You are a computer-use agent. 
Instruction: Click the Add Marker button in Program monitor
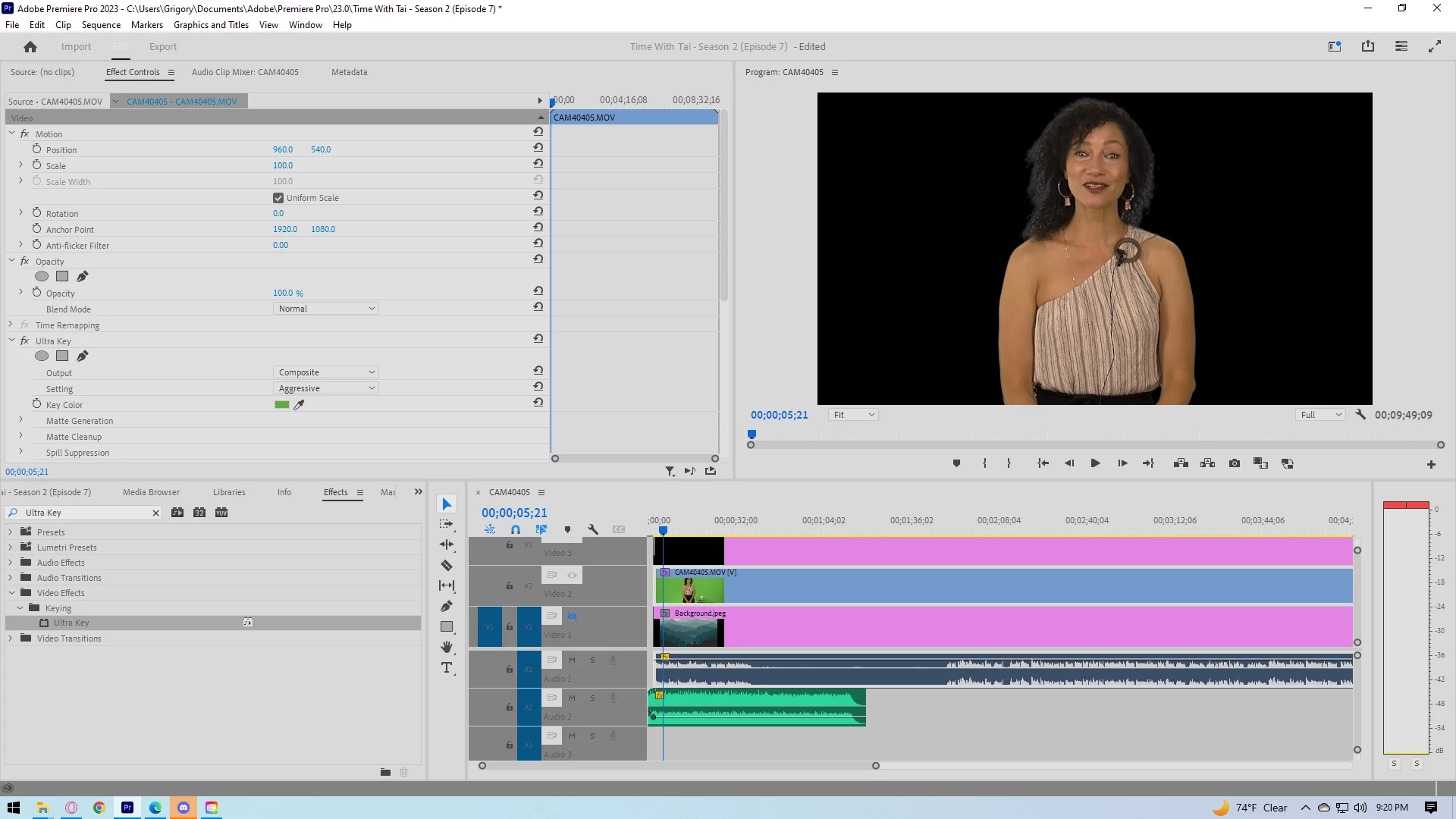(956, 463)
